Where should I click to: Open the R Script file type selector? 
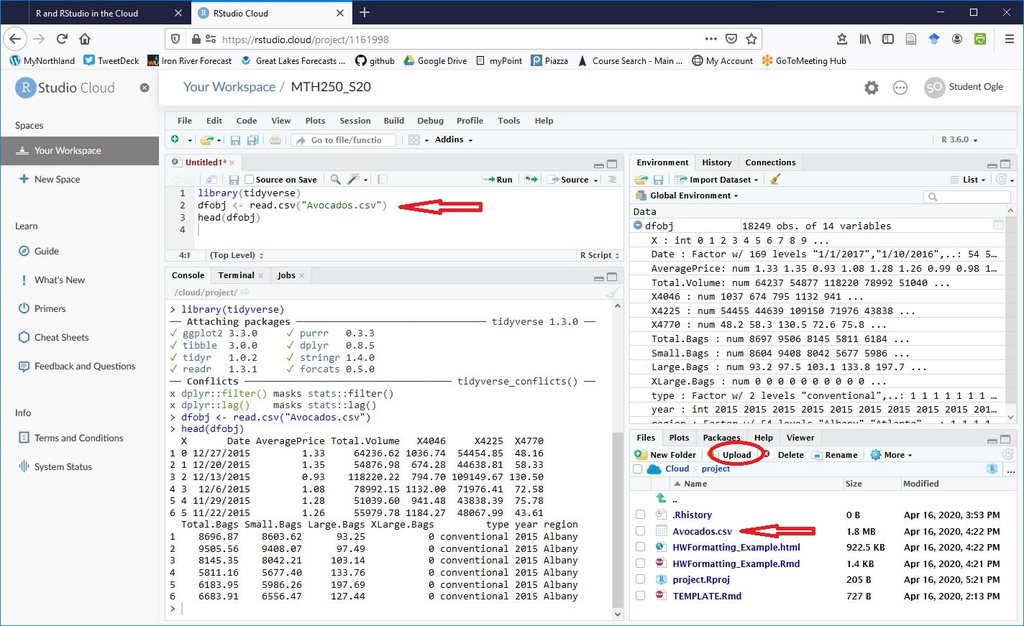click(x=599, y=255)
